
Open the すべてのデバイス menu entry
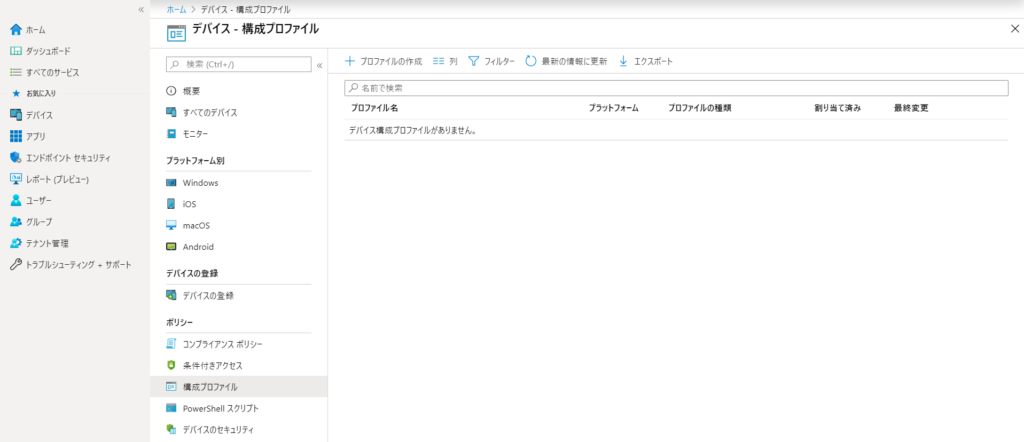pos(210,112)
